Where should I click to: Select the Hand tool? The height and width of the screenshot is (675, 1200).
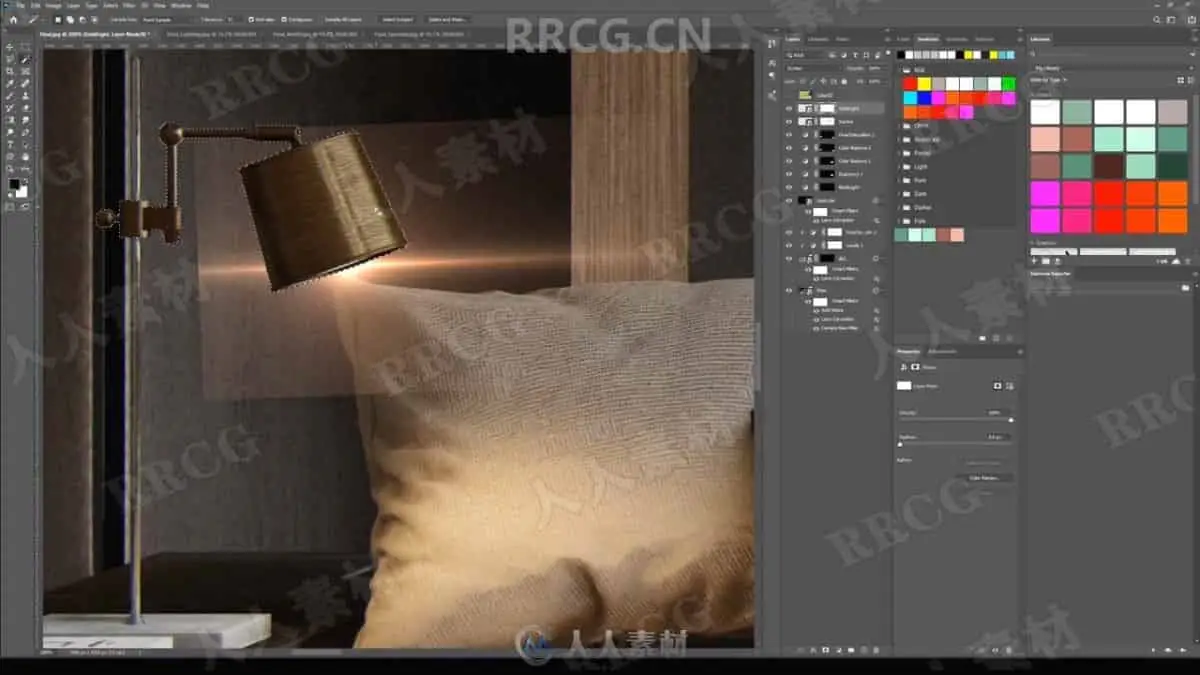point(25,156)
